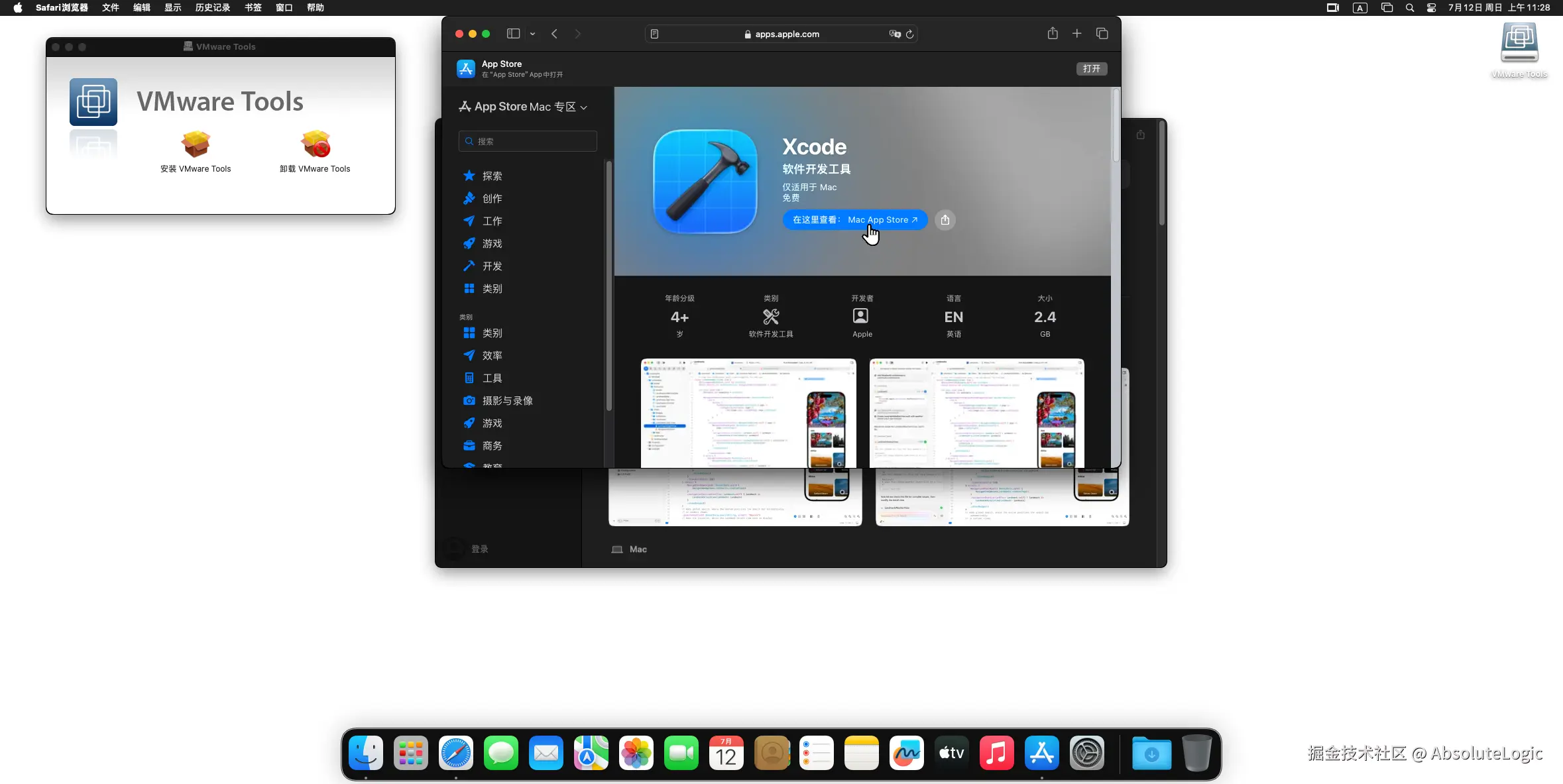This screenshot has width=1563, height=784.
Task: Click the Apple developer person icon
Action: coord(860,316)
